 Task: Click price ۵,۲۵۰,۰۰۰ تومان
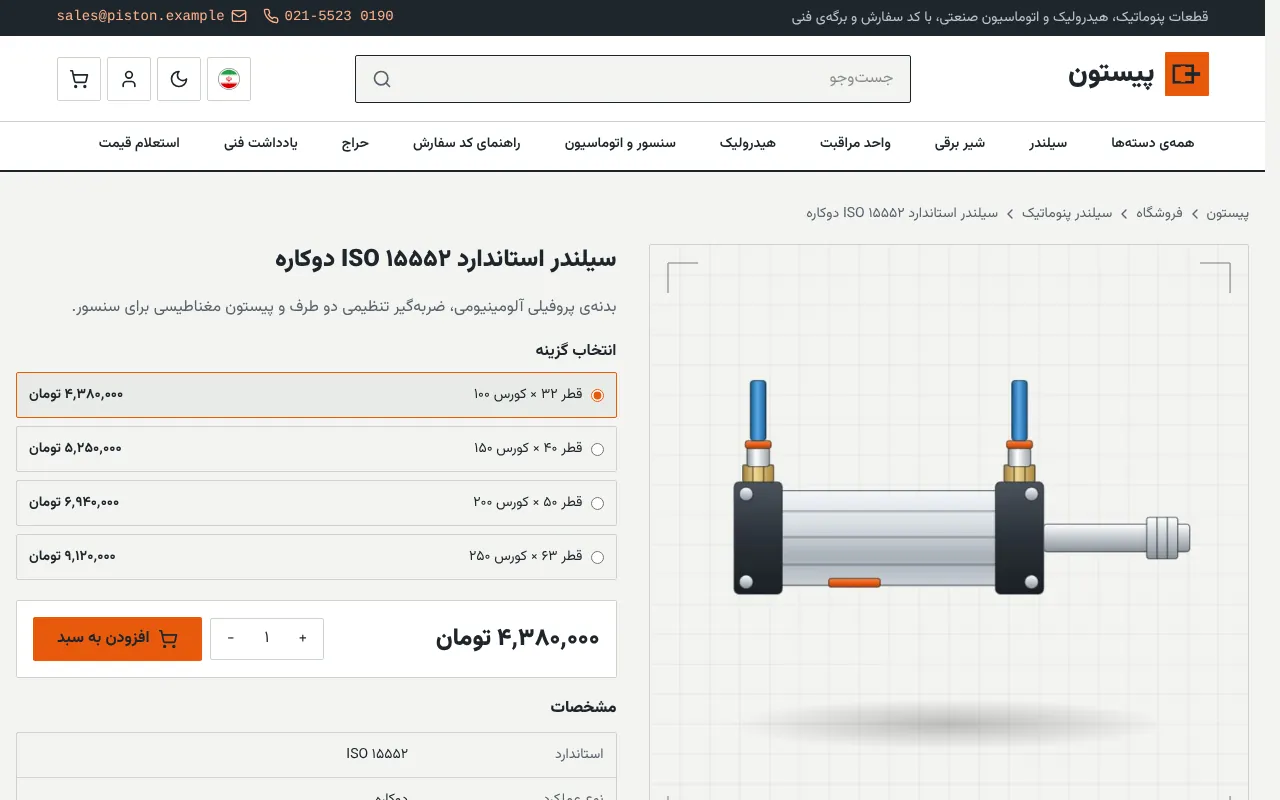[x=75, y=449]
